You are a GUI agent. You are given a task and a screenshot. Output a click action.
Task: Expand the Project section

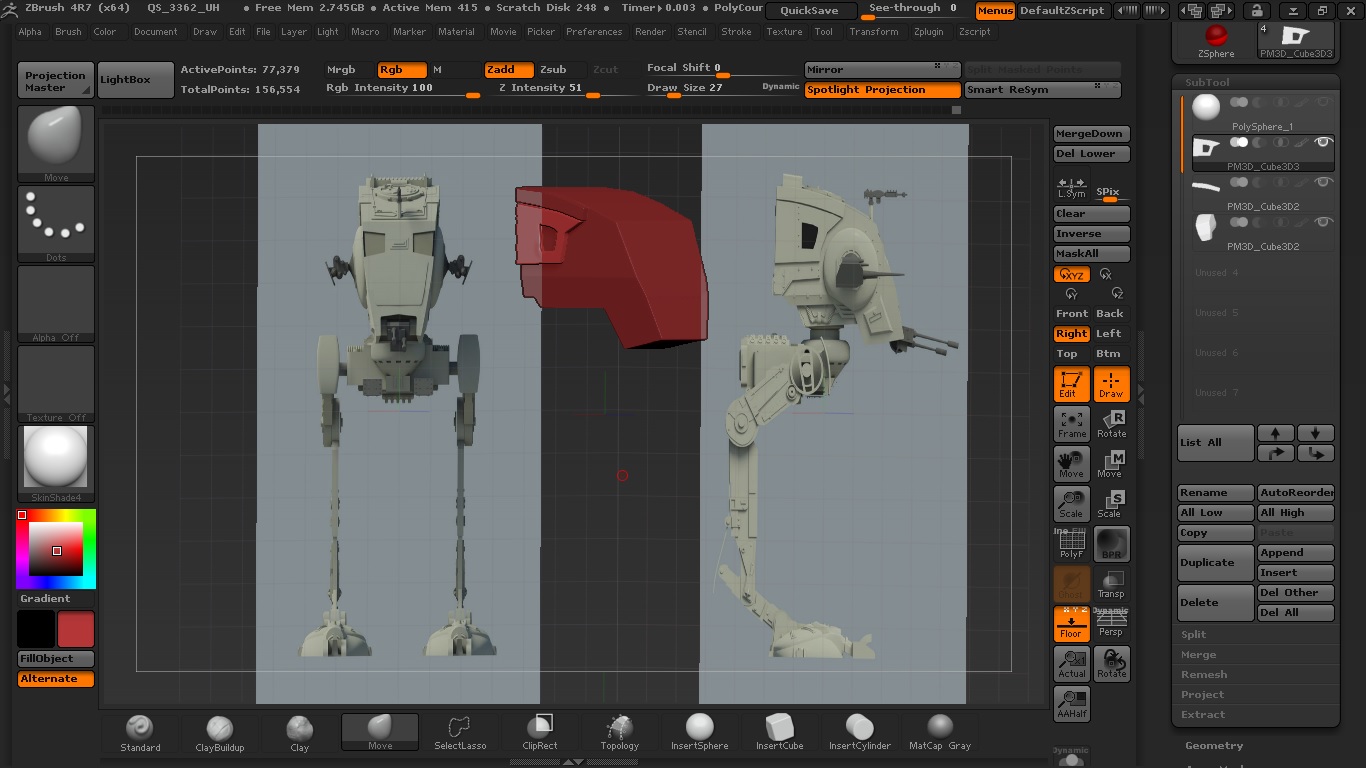coord(1202,694)
